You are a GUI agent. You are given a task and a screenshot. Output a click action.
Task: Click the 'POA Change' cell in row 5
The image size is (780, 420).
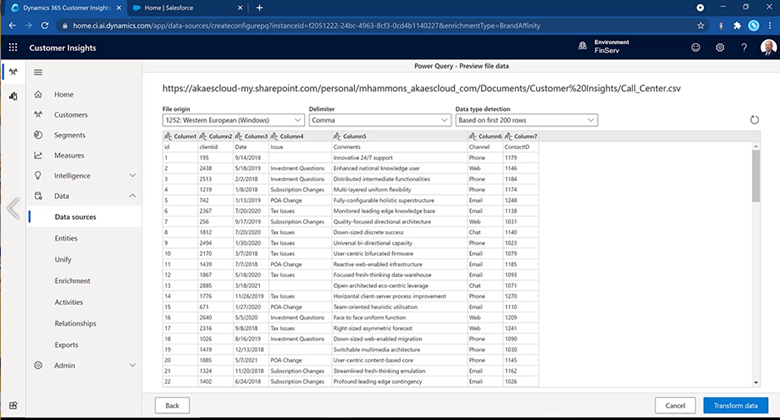coord(300,201)
